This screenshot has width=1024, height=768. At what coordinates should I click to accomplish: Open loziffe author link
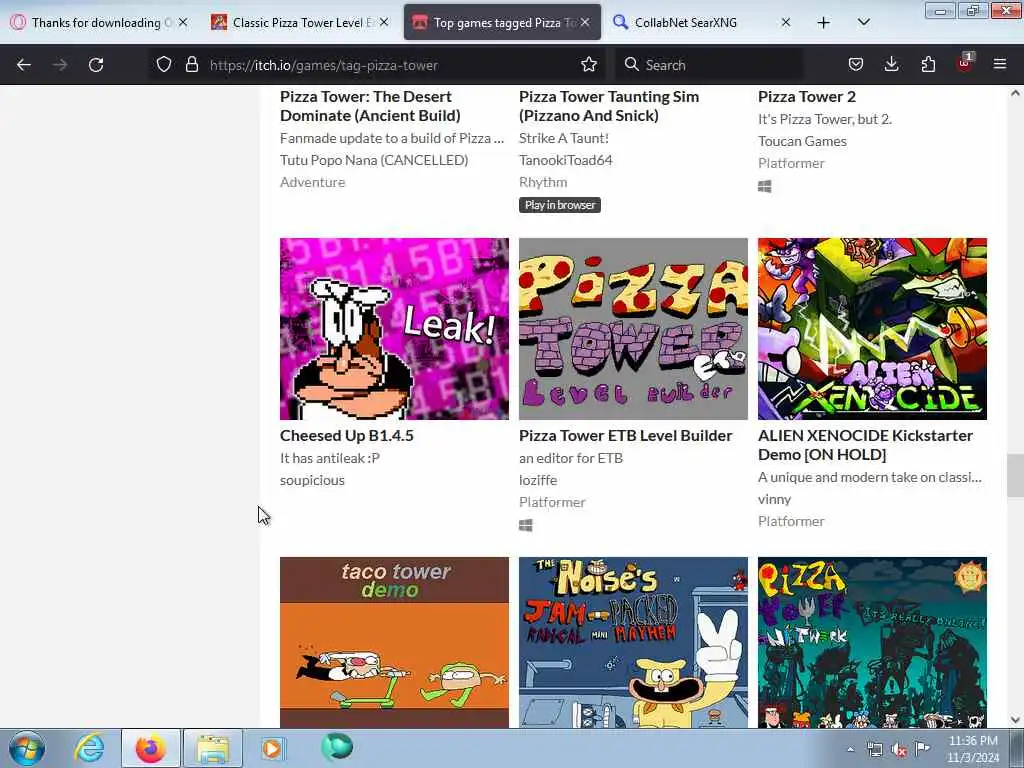pyautogui.click(x=538, y=480)
